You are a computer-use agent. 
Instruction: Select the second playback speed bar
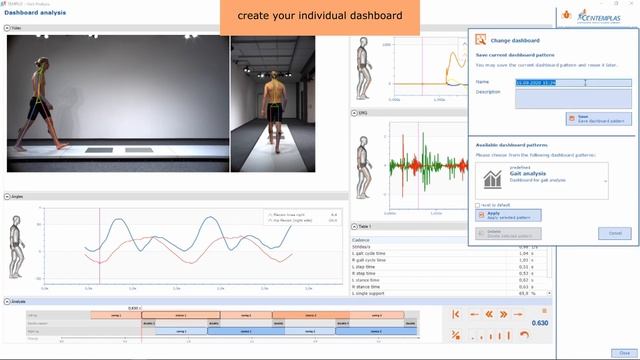pos(481,337)
